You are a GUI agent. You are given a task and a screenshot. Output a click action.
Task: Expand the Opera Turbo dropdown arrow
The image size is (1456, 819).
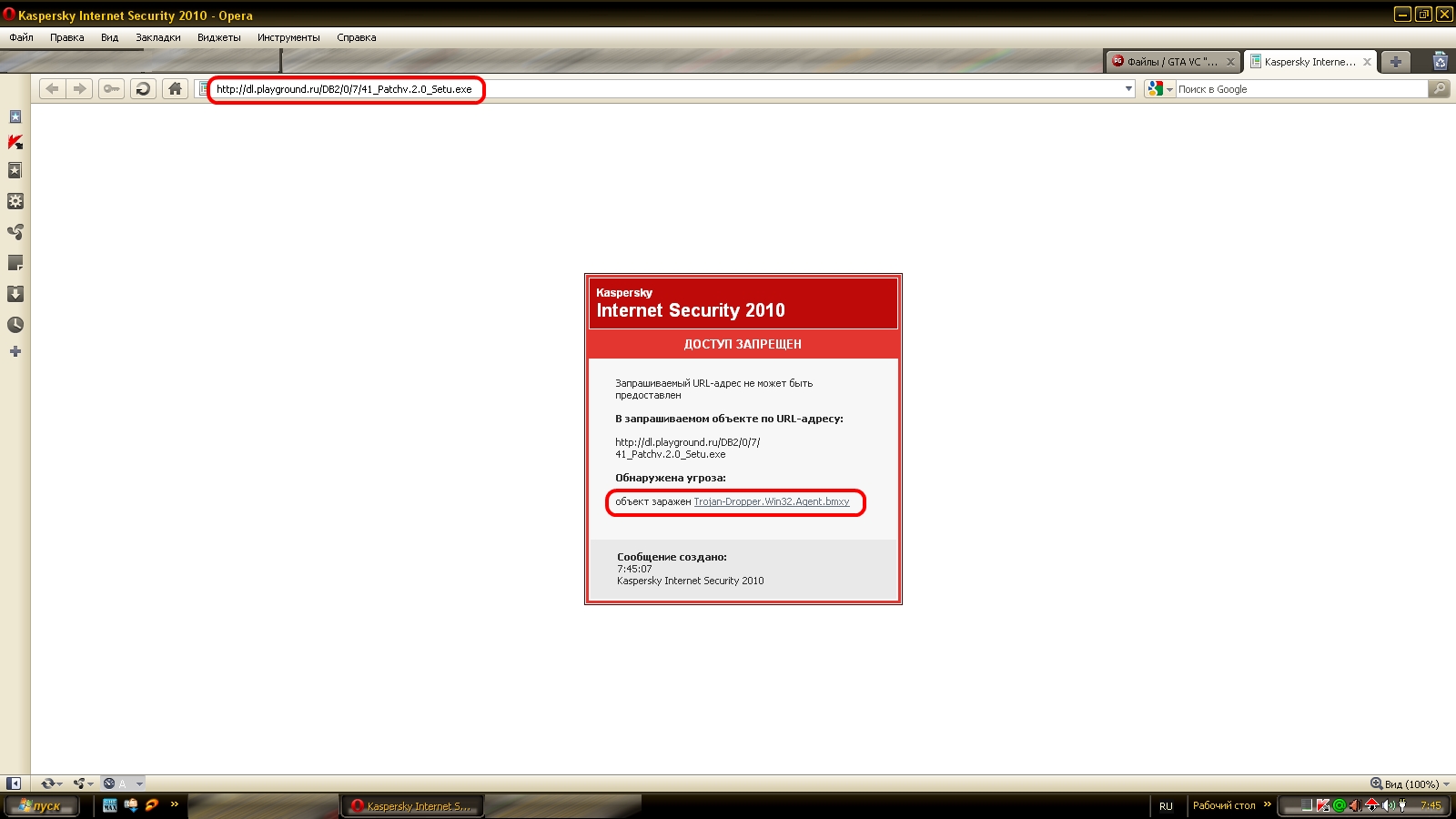click(x=139, y=784)
